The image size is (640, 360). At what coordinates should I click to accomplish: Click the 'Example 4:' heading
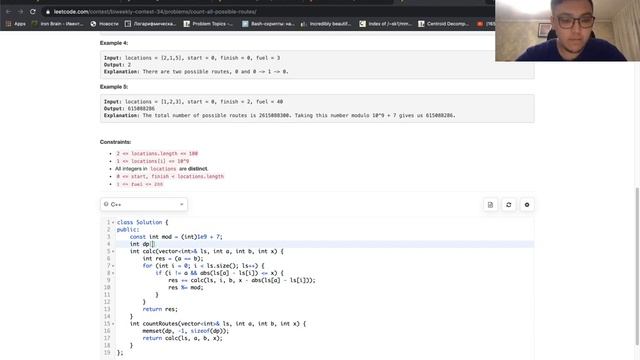pos(114,43)
